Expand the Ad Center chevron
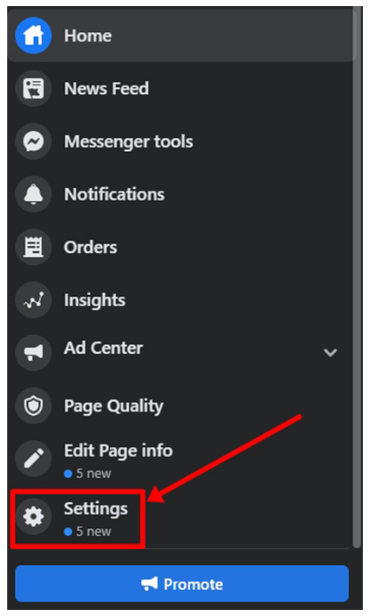 click(330, 352)
